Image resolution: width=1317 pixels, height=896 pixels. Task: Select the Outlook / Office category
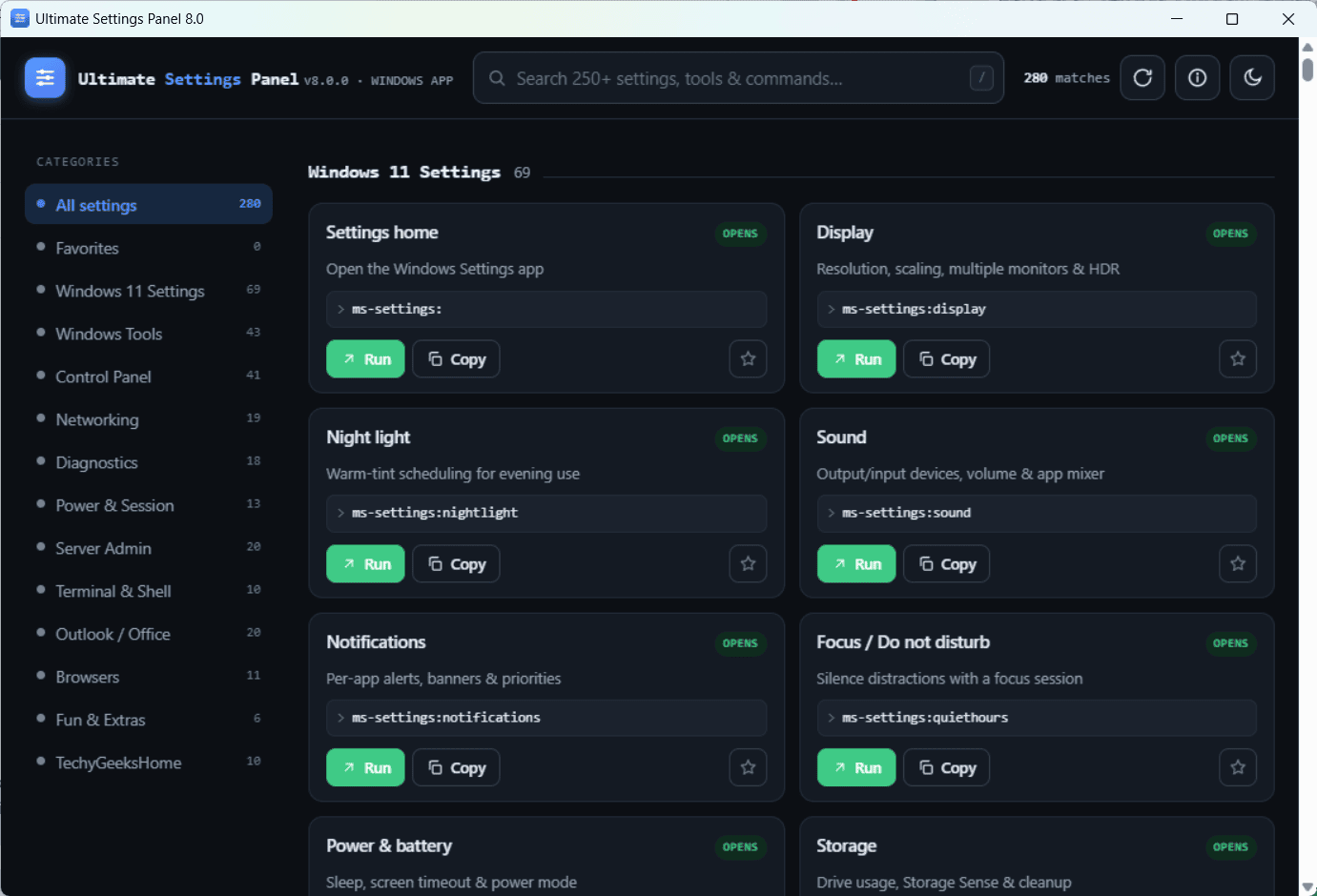click(149, 634)
